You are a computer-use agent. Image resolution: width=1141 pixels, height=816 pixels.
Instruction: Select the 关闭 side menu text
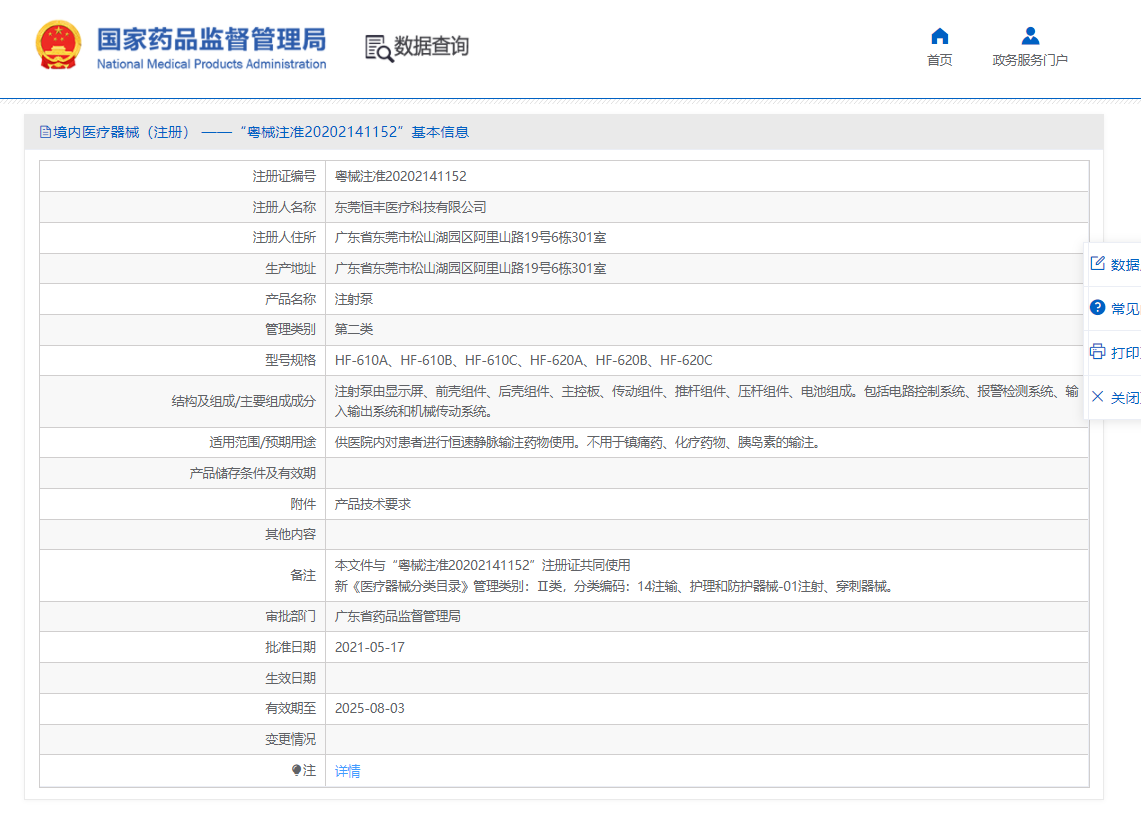[1125, 397]
